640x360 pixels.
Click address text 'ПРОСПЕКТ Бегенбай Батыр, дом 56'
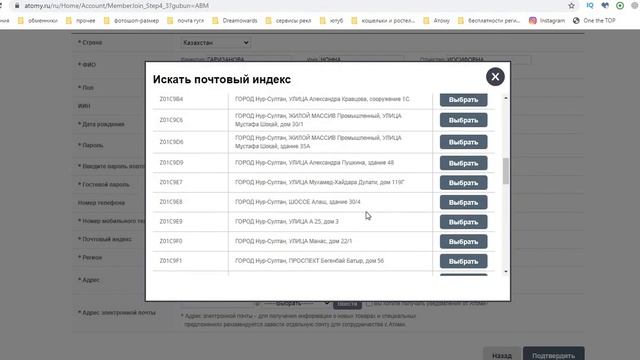tap(336, 260)
